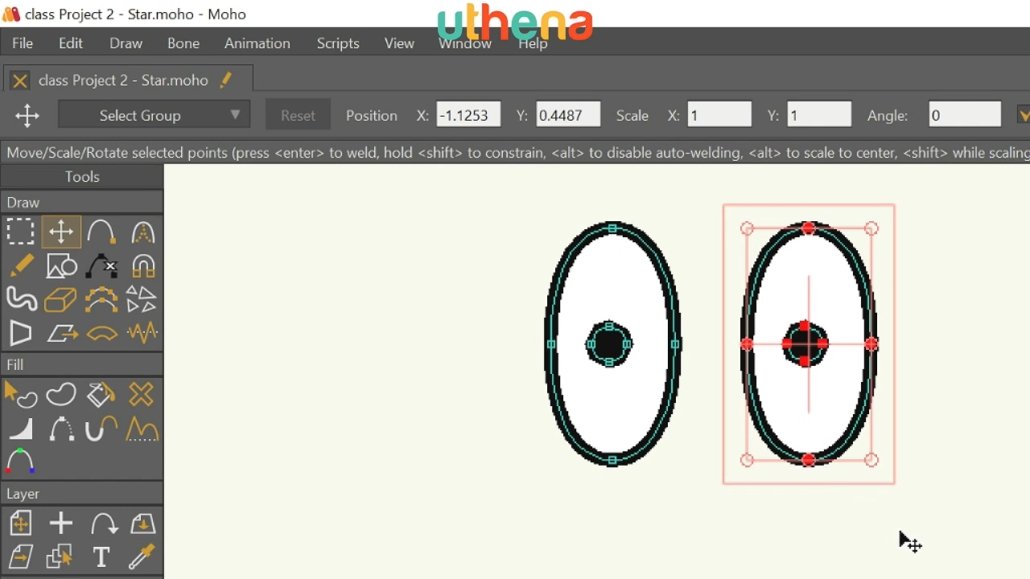Select the Draw Shape tool
The width and height of the screenshot is (1030, 579).
point(61,266)
